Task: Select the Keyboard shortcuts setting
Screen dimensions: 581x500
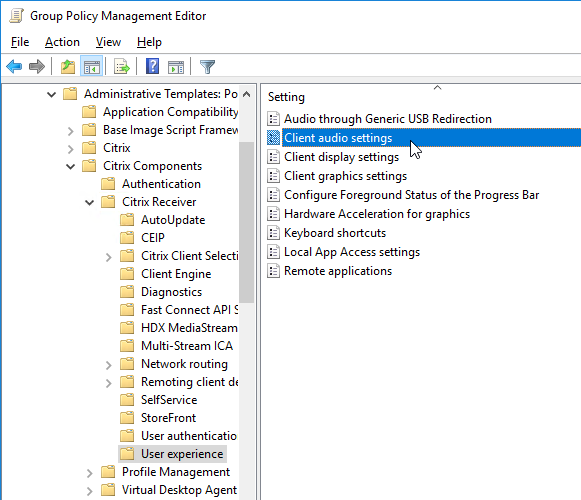Action: (335, 233)
